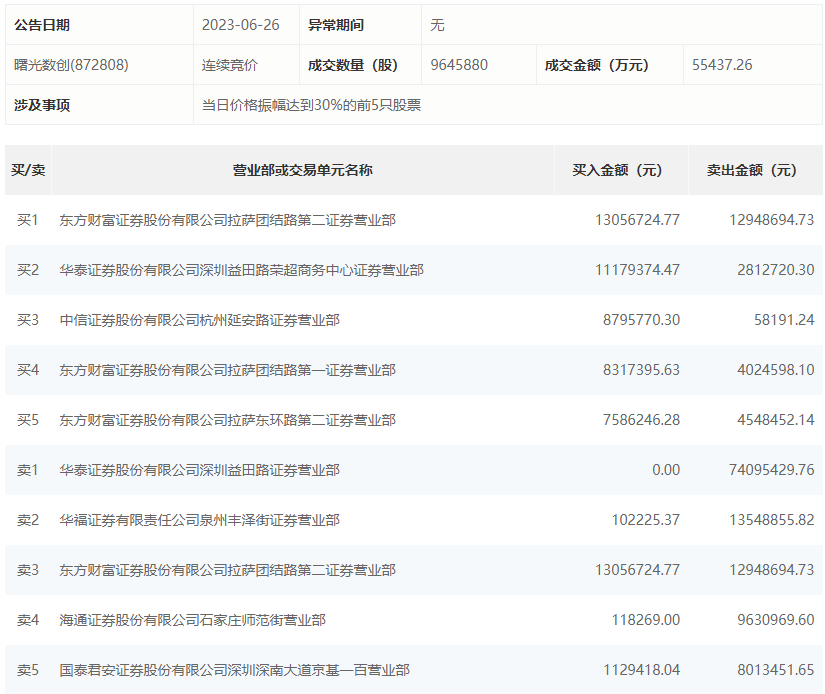Select buy amount 102225.37
Viewport: 825px width, 694px height.
point(646,519)
